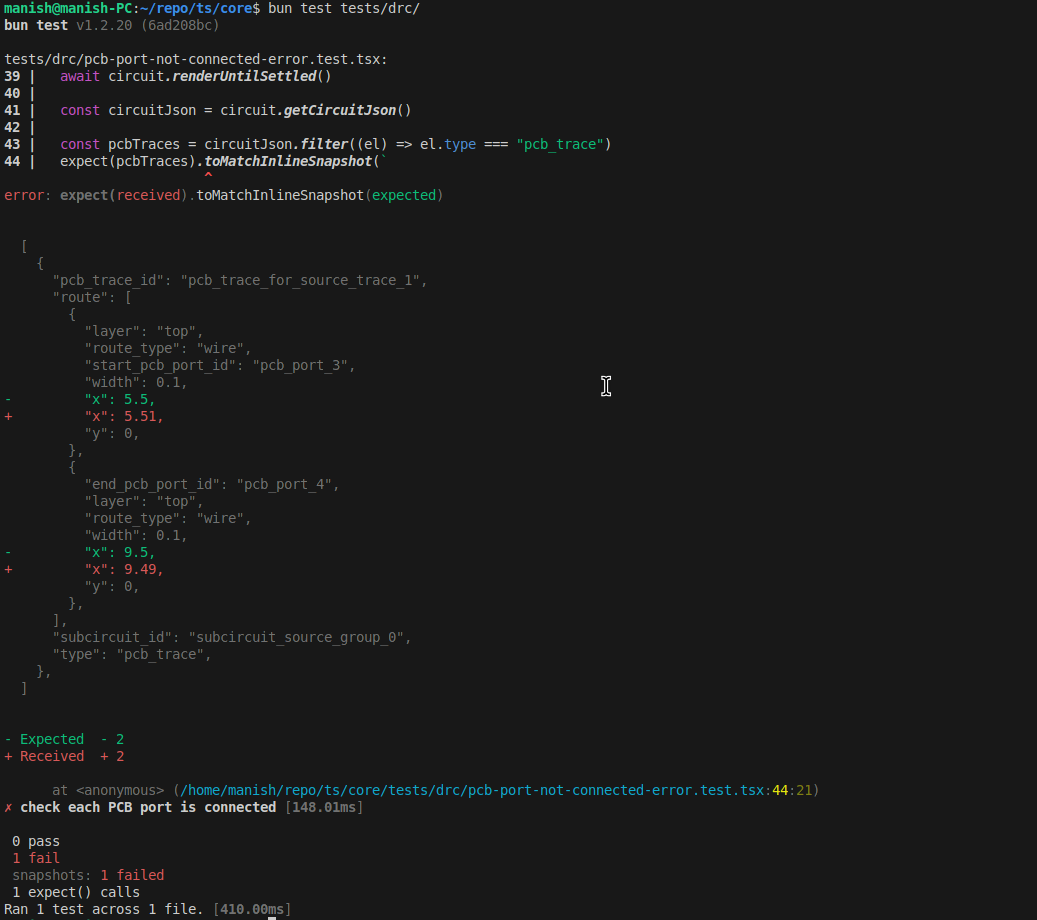Click the error line 'expect(received).toMatchInlineSnapshot(expected)'
The width and height of the screenshot is (1037, 920).
pos(251,196)
